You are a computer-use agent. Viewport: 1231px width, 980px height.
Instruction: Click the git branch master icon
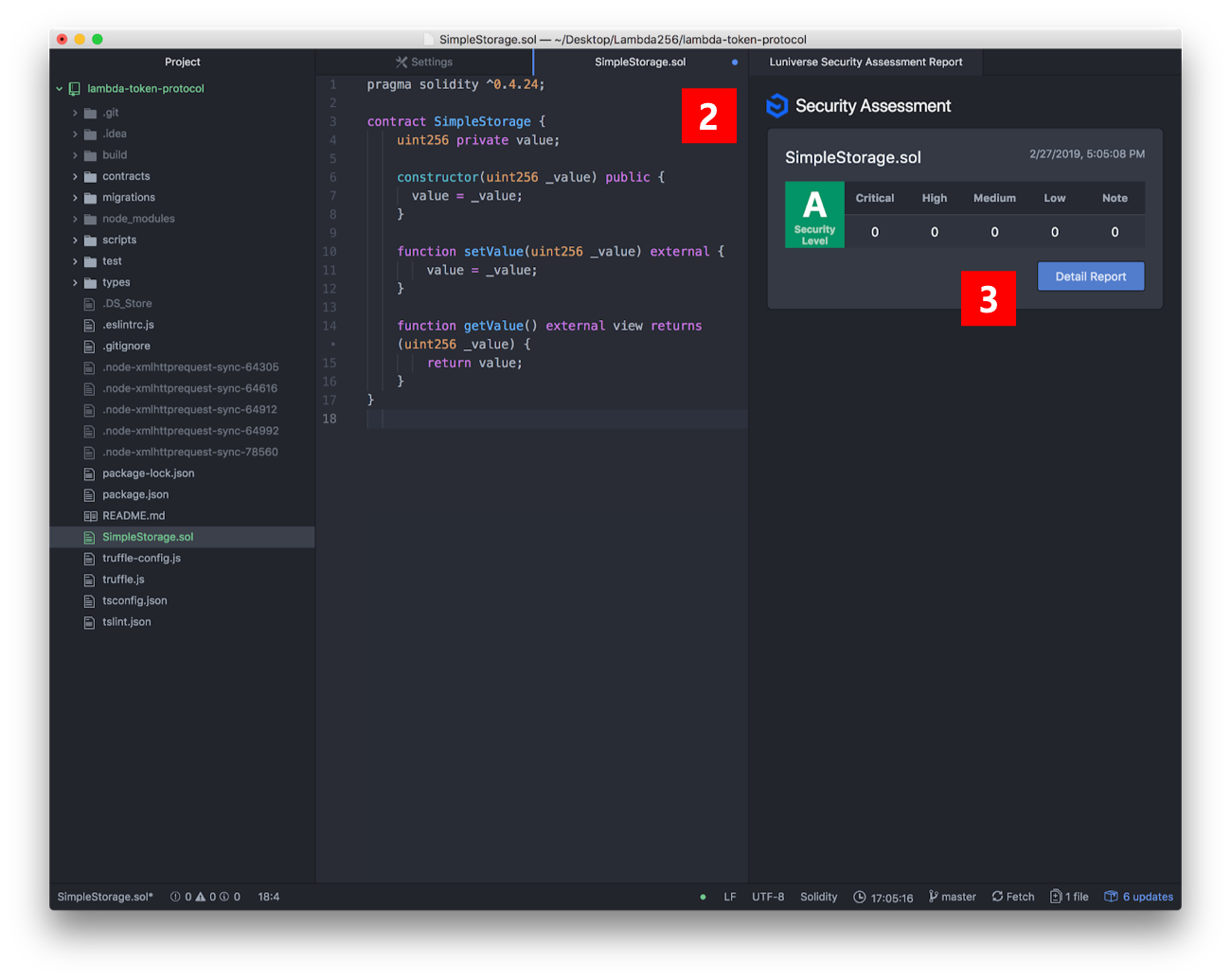pyautogui.click(x=934, y=897)
